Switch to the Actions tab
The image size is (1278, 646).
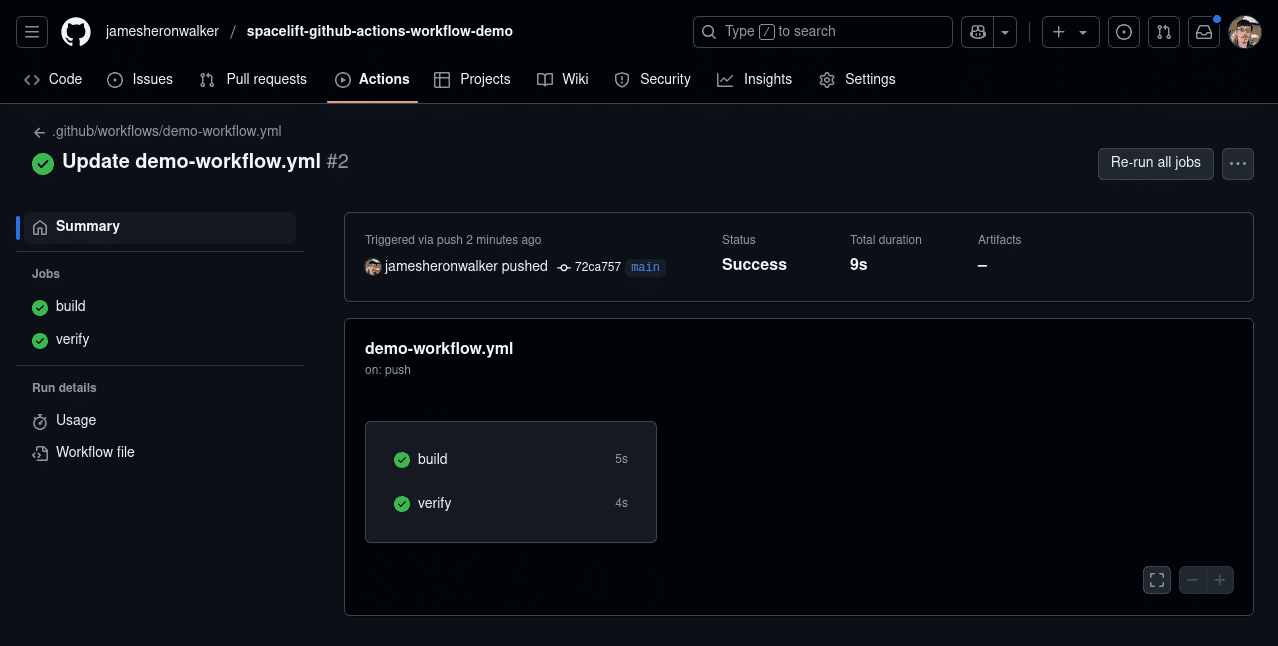coord(372,79)
